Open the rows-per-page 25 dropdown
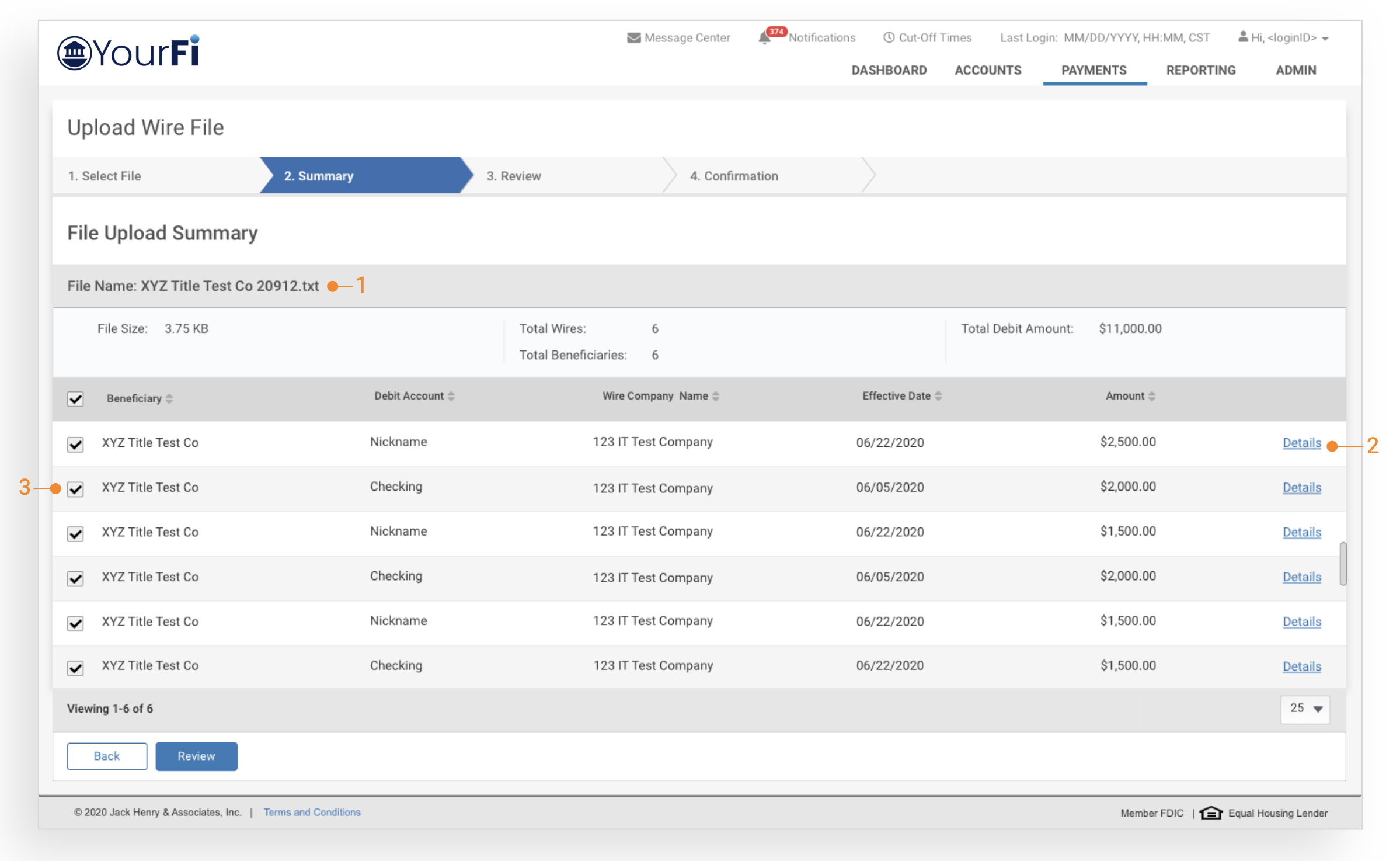This screenshot has height=861, width=1400. coord(1305,709)
